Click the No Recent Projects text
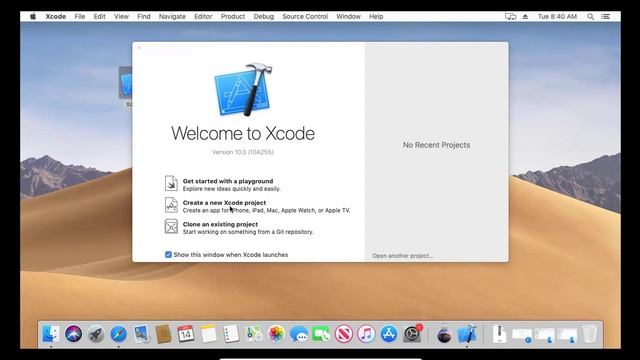Image resolution: width=640 pixels, height=360 pixels. tap(436, 145)
